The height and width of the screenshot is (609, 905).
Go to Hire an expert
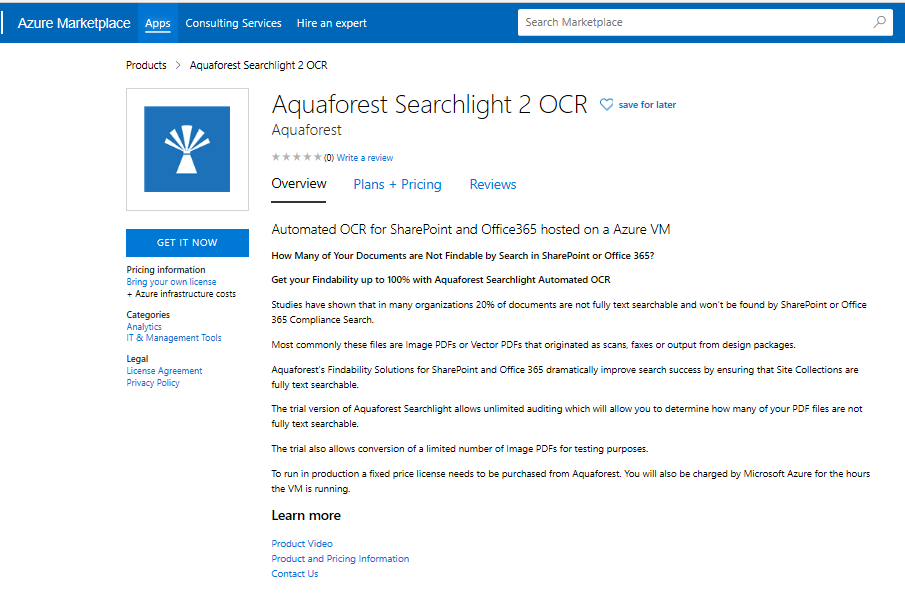(331, 23)
